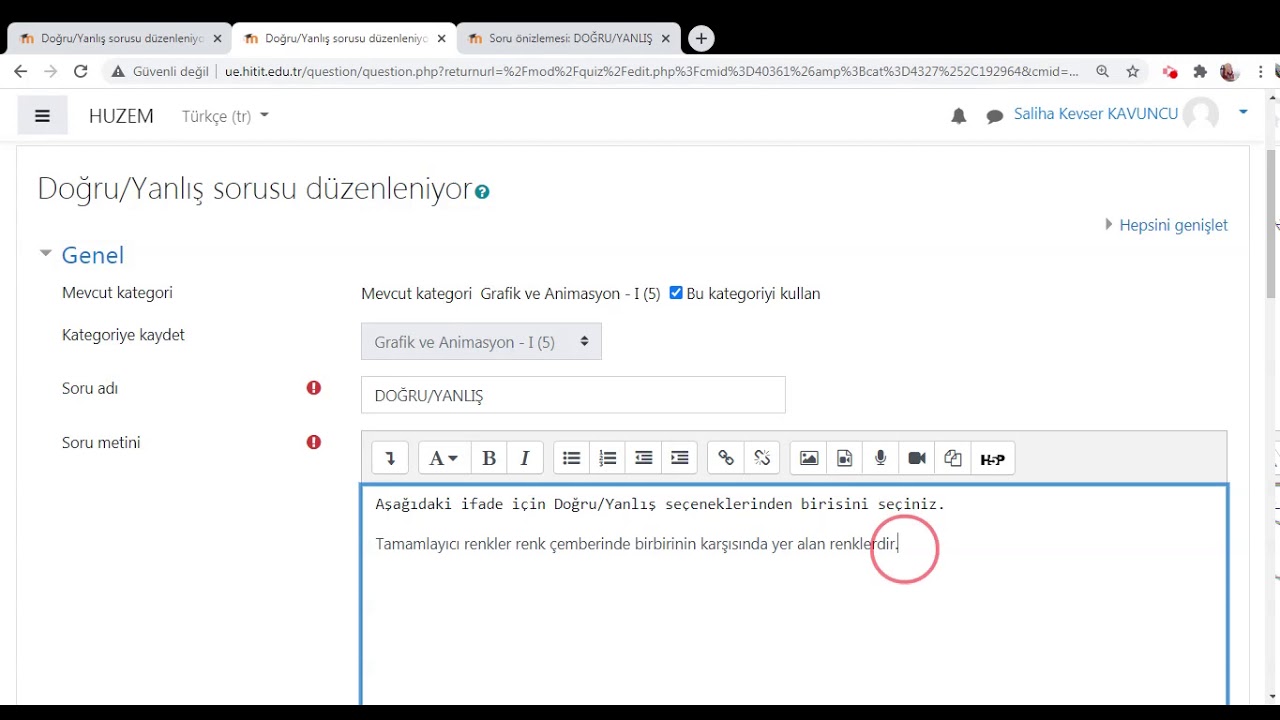Image resolution: width=1280 pixels, height=720 pixels.
Task: Open the paragraph styles dropdown in editor
Action: pos(443,458)
